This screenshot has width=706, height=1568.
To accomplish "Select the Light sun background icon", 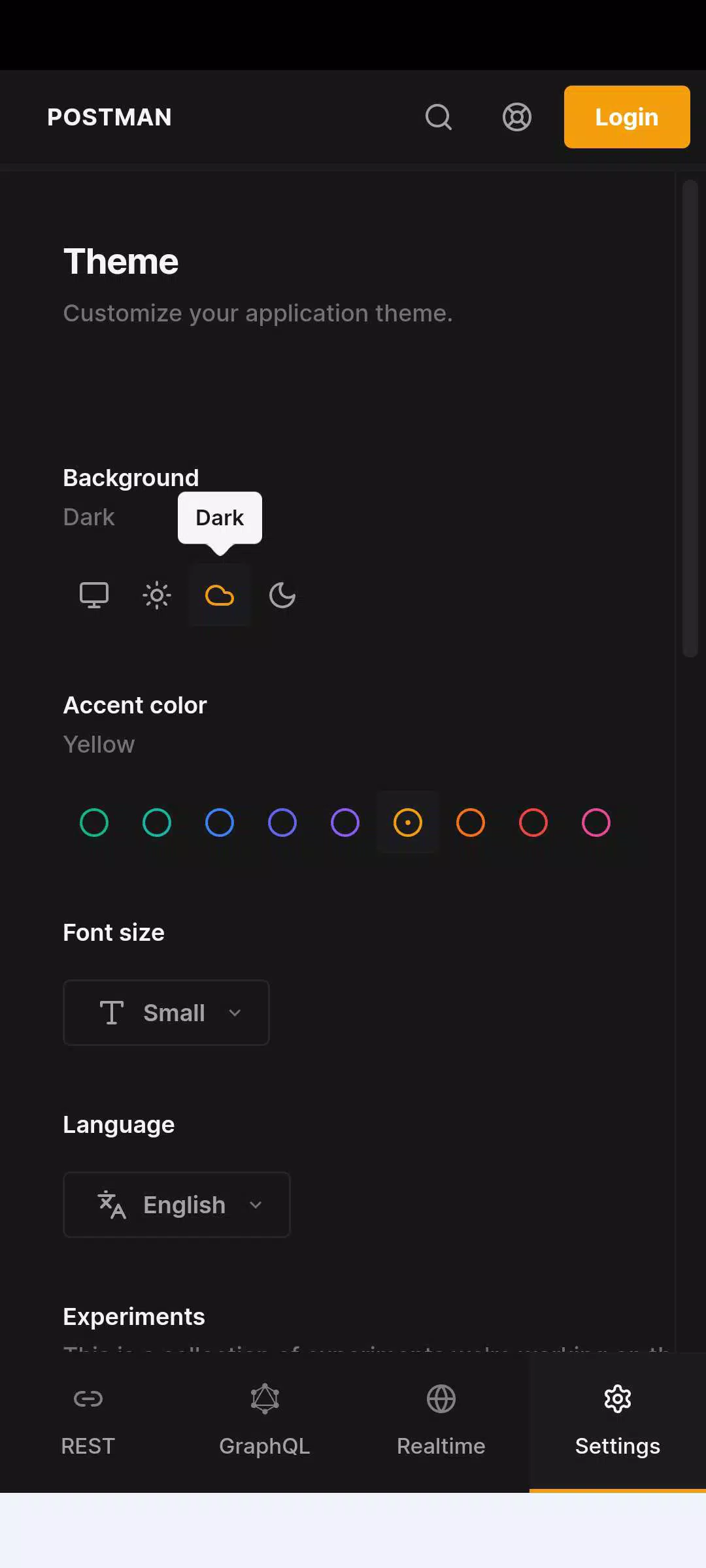I will coord(157,595).
